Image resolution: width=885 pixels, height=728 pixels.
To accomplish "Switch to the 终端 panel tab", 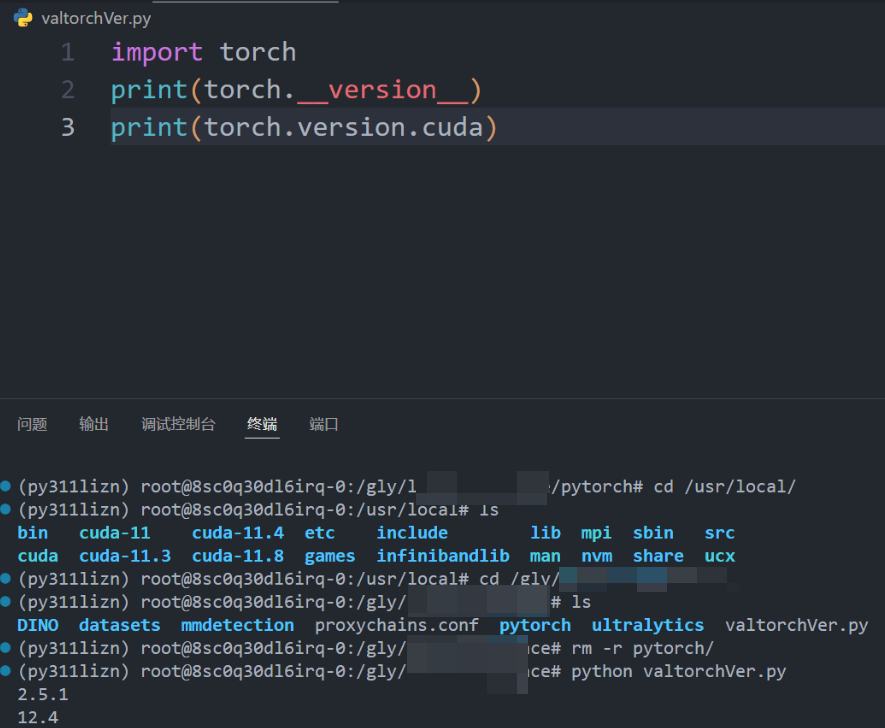I will click(x=262, y=424).
